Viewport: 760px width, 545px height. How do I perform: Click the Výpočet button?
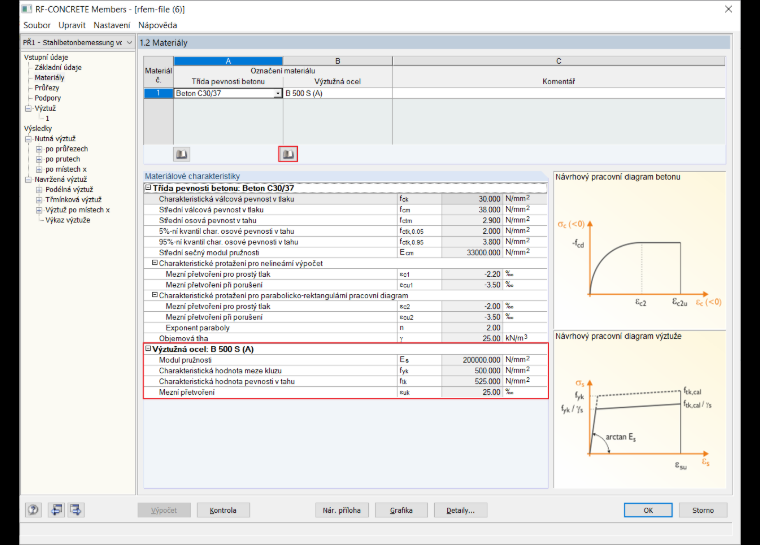(x=164, y=510)
